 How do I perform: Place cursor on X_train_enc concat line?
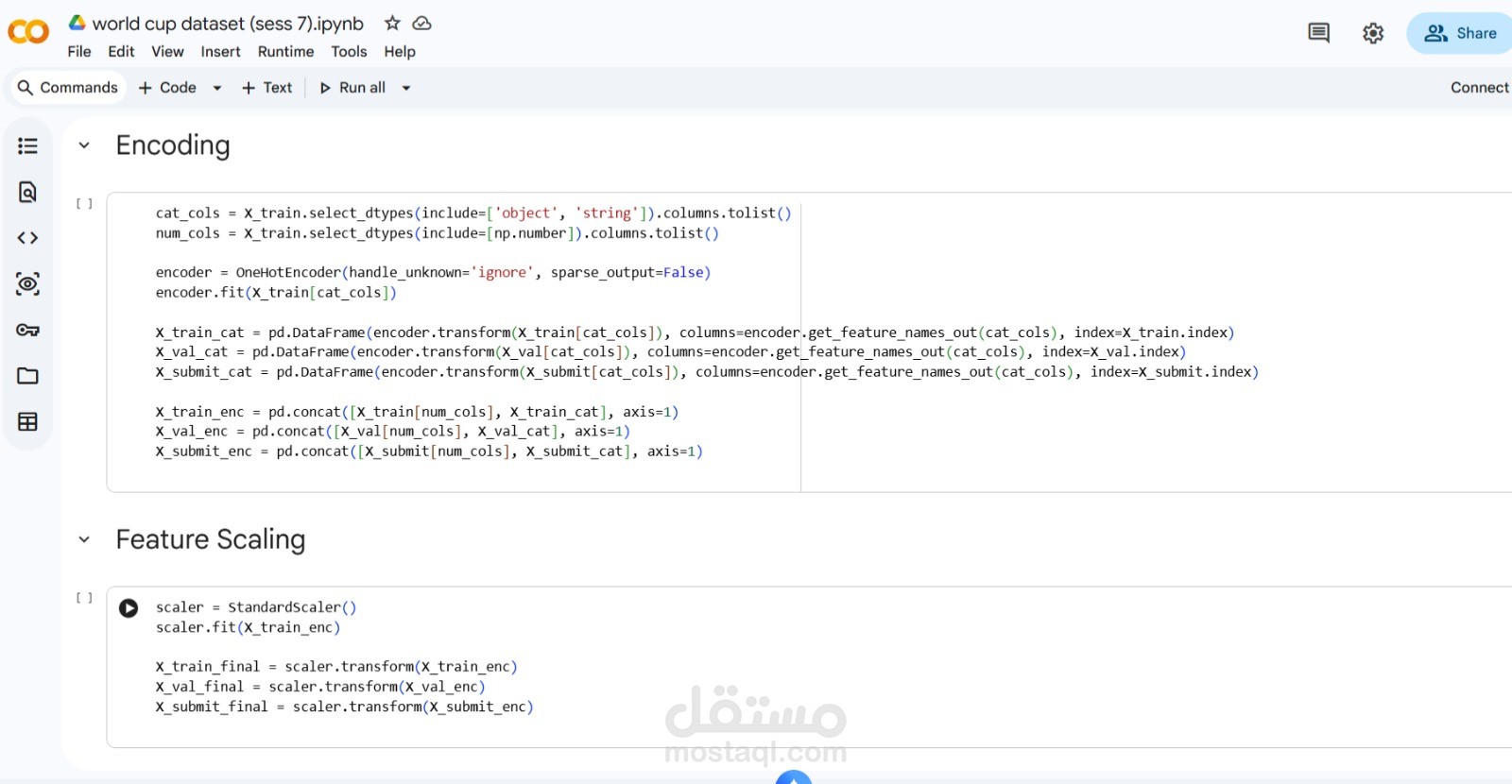point(417,412)
